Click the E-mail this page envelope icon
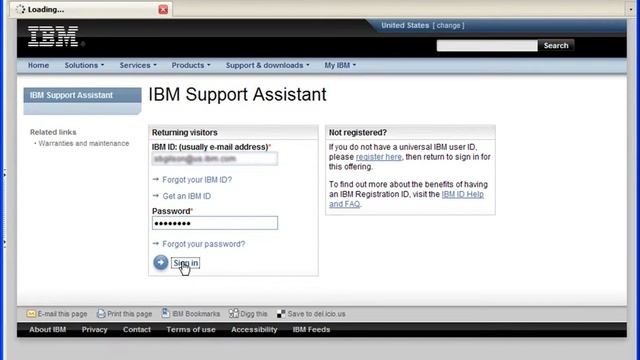This screenshot has height=360, width=640. tap(31, 313)
